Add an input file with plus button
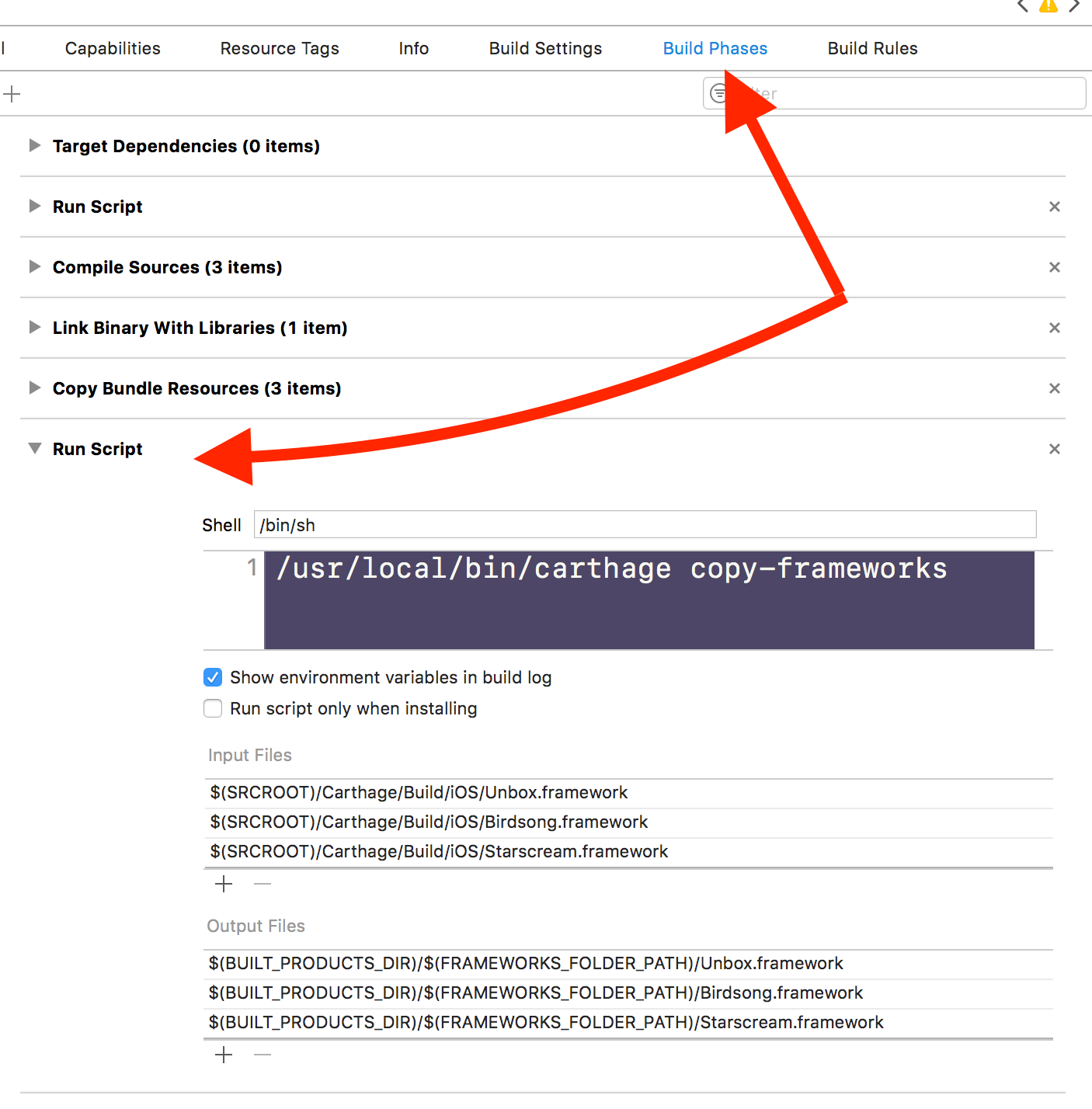The image size is (1092, 1109). point(224,884)
